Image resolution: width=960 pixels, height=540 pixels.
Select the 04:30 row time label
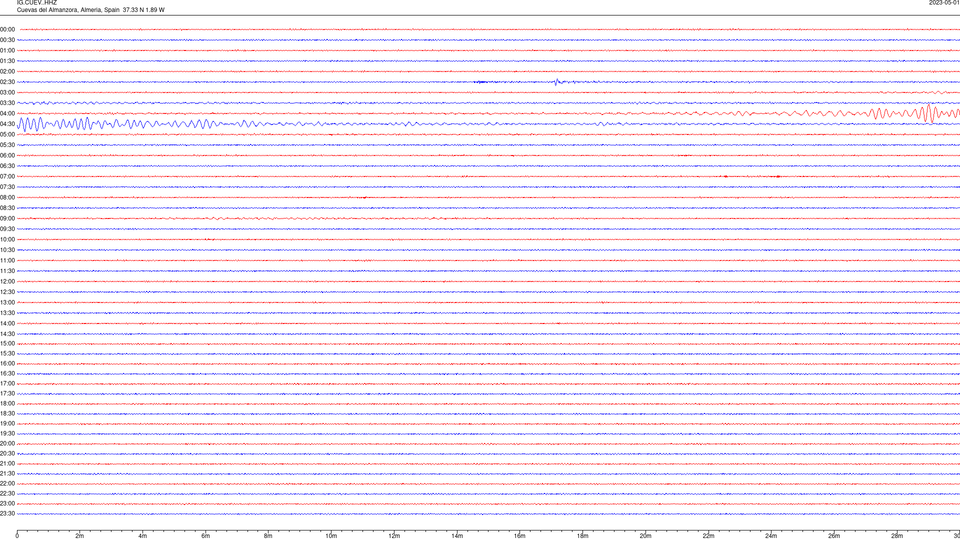point(7,124)
